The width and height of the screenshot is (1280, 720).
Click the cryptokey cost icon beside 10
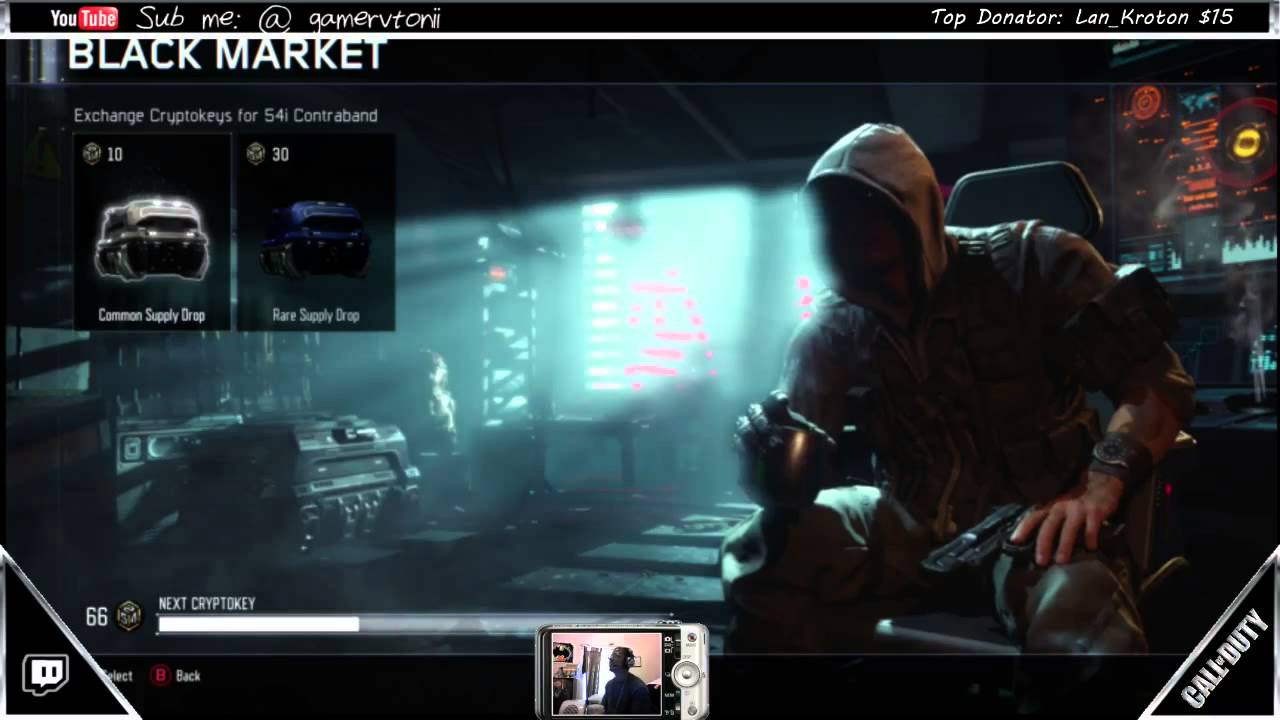coord(91,154)
